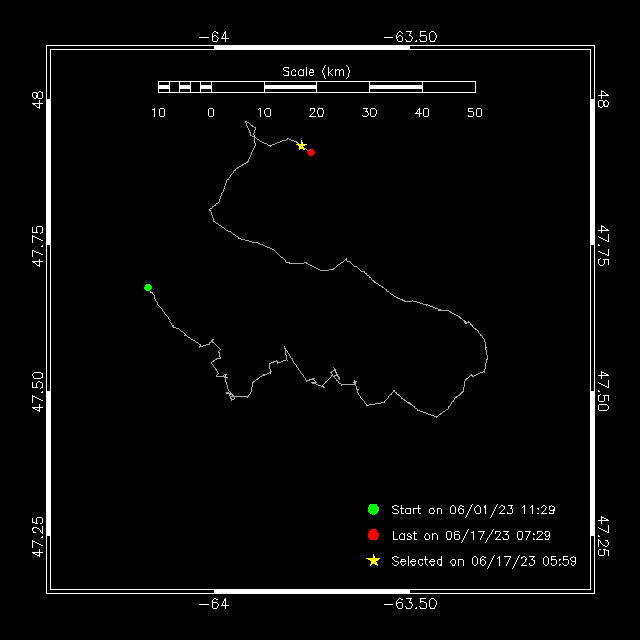
Task: Click the yellow star in the legend
Action: click(373, 560)
